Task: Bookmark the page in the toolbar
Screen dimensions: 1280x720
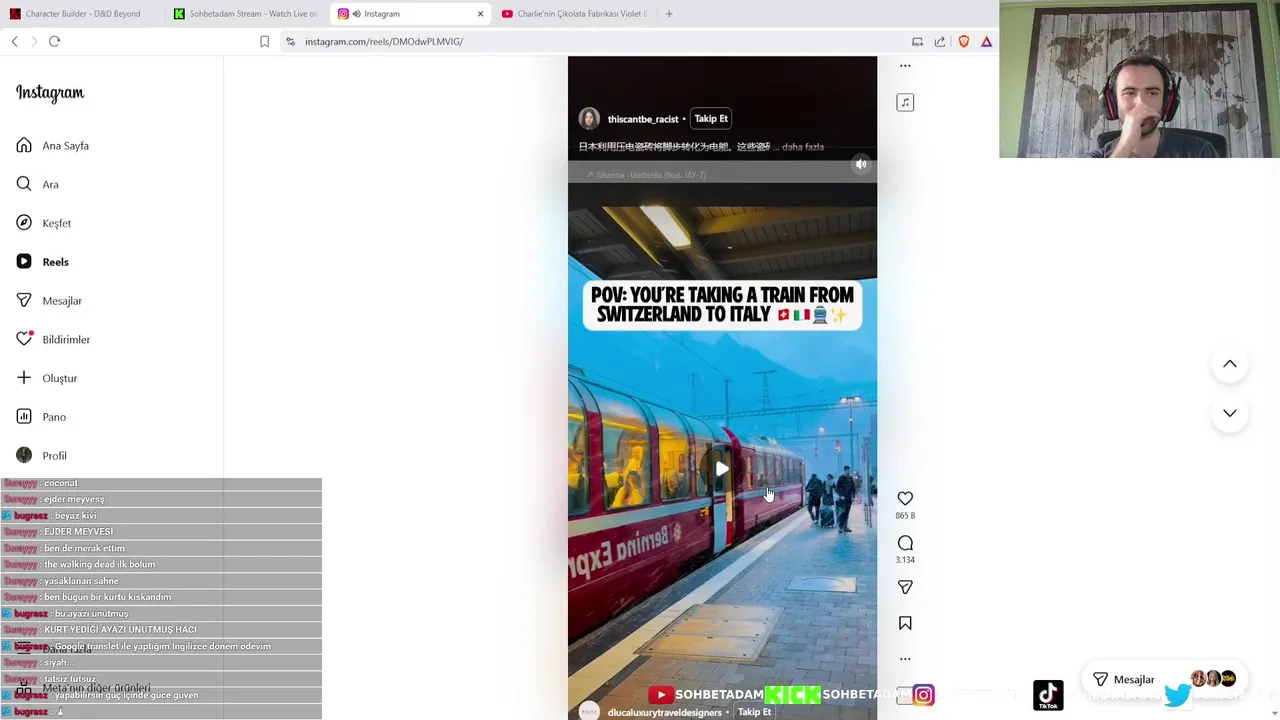Action: tap(264, 41)
